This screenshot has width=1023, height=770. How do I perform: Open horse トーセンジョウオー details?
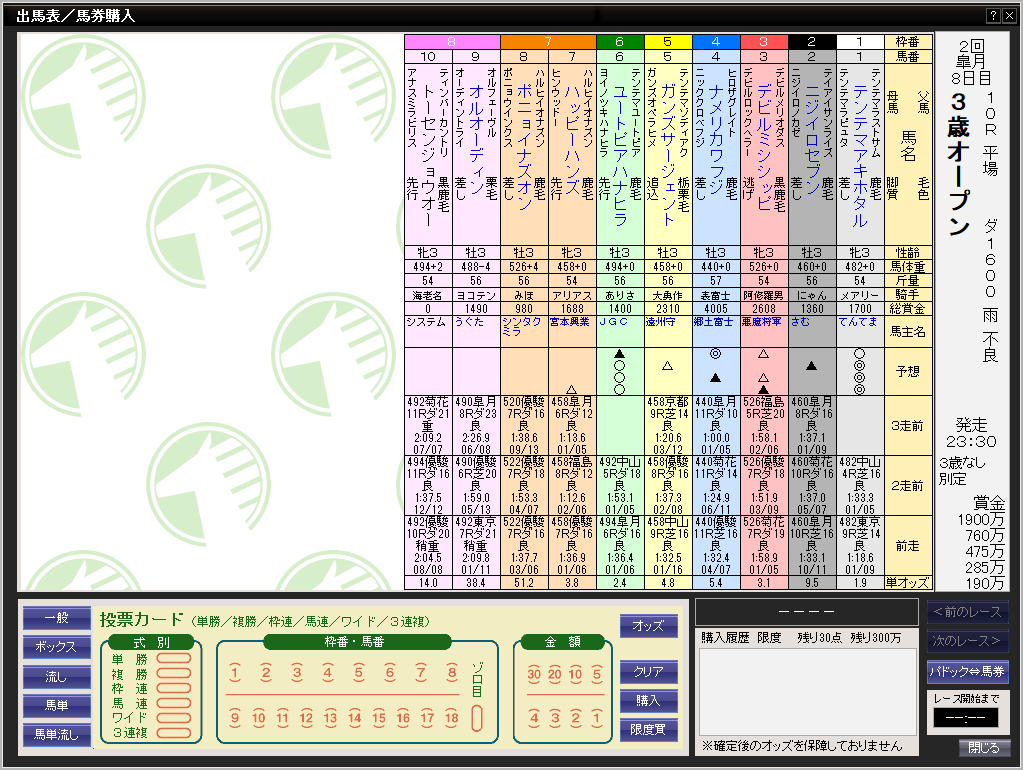click(x=428, y=155)
